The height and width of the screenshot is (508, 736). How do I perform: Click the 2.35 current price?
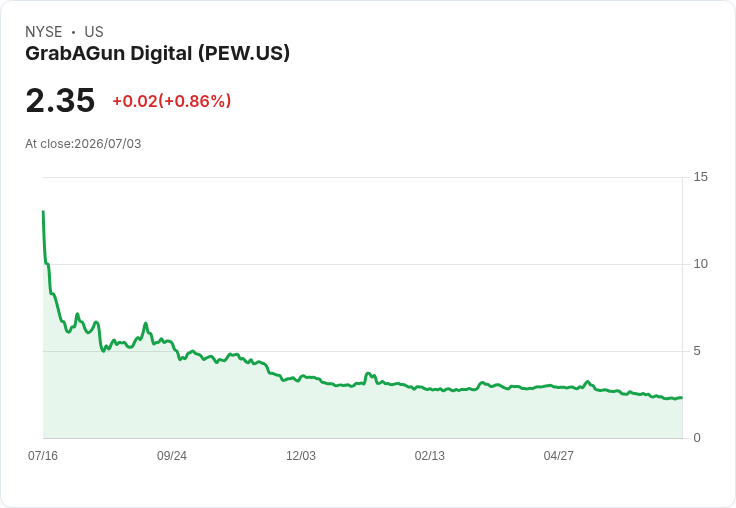click(x=60, y=100)
